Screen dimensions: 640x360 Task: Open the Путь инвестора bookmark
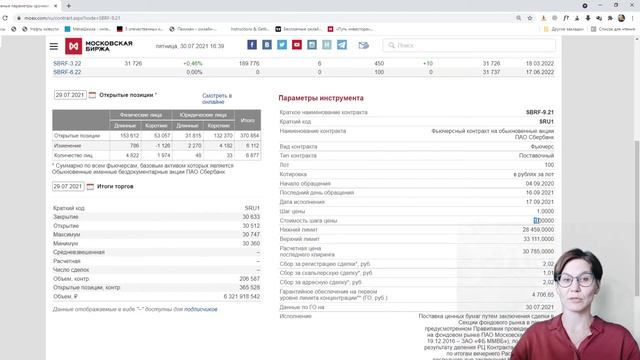350,29
